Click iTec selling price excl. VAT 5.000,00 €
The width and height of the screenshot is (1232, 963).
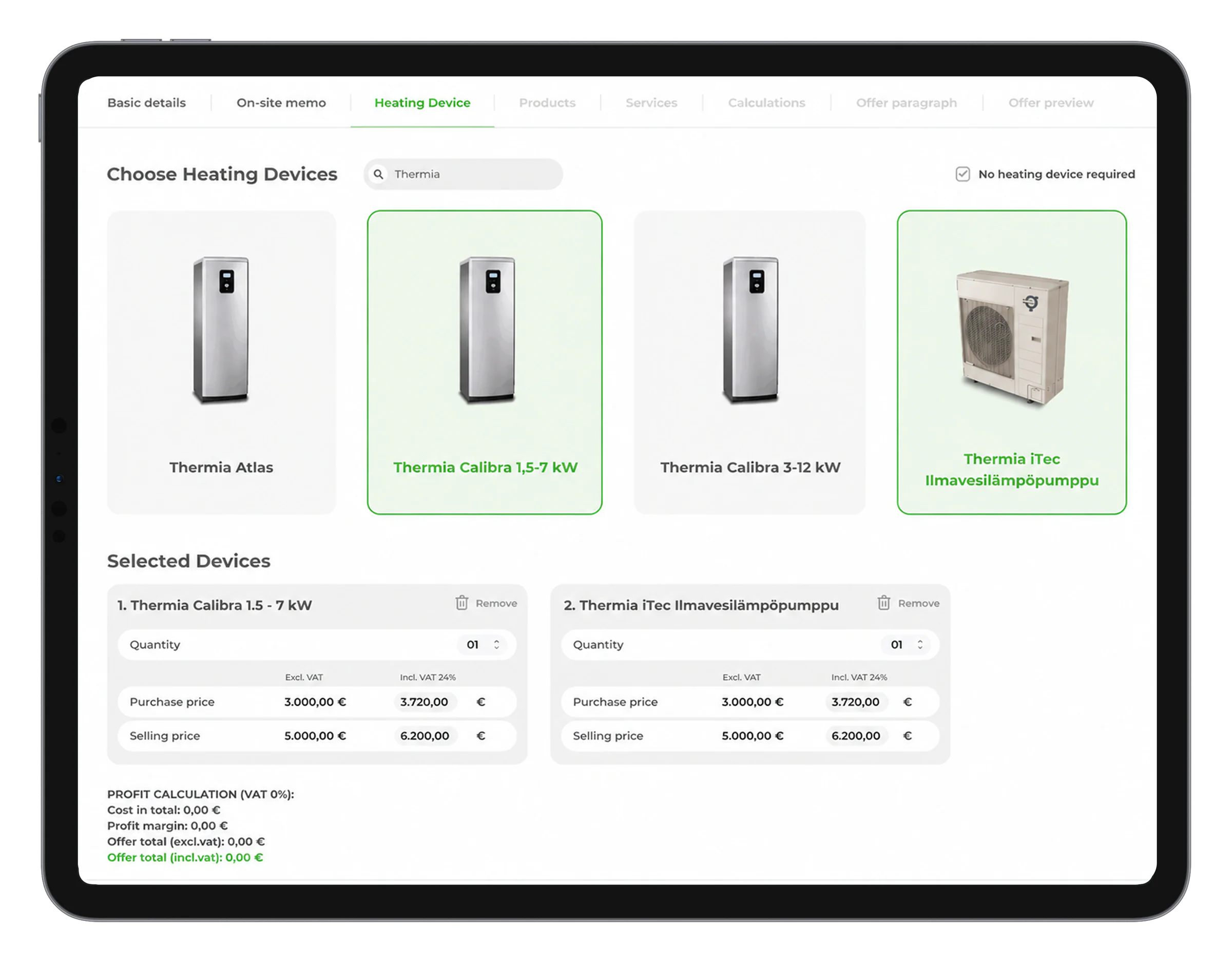[x=753, y=736]
